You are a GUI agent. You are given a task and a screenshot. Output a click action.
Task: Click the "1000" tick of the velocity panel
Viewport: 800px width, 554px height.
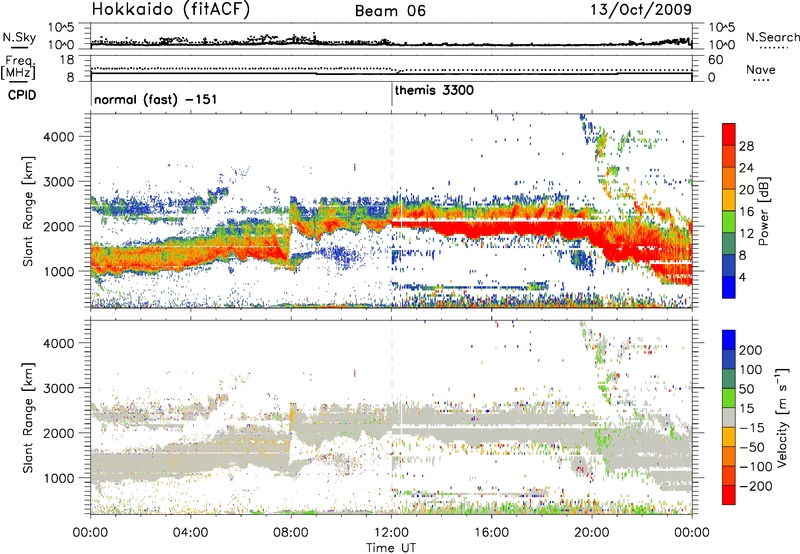pos(58,478)
